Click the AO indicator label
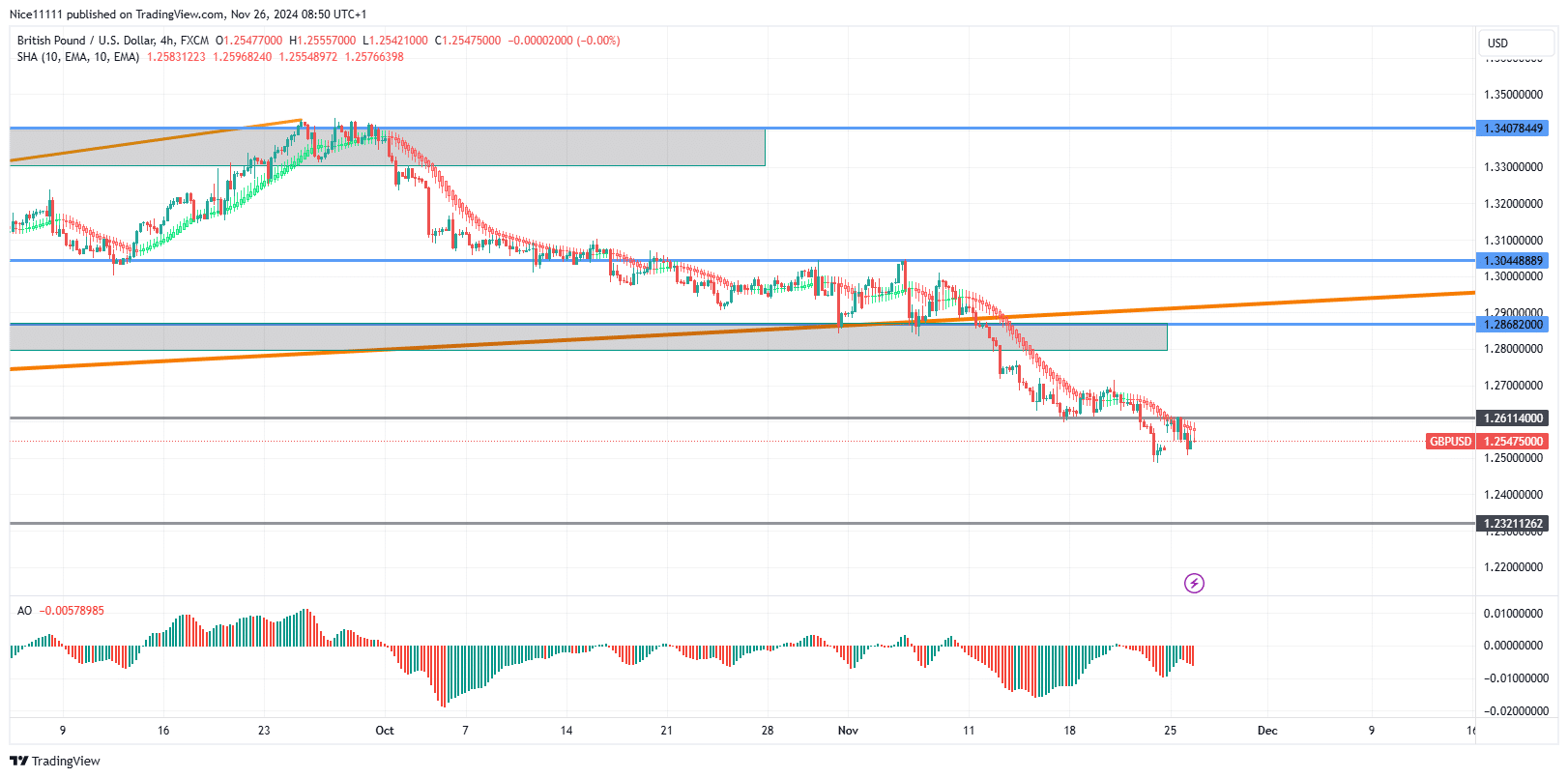Screen dimensions: 1568x778 24,611
